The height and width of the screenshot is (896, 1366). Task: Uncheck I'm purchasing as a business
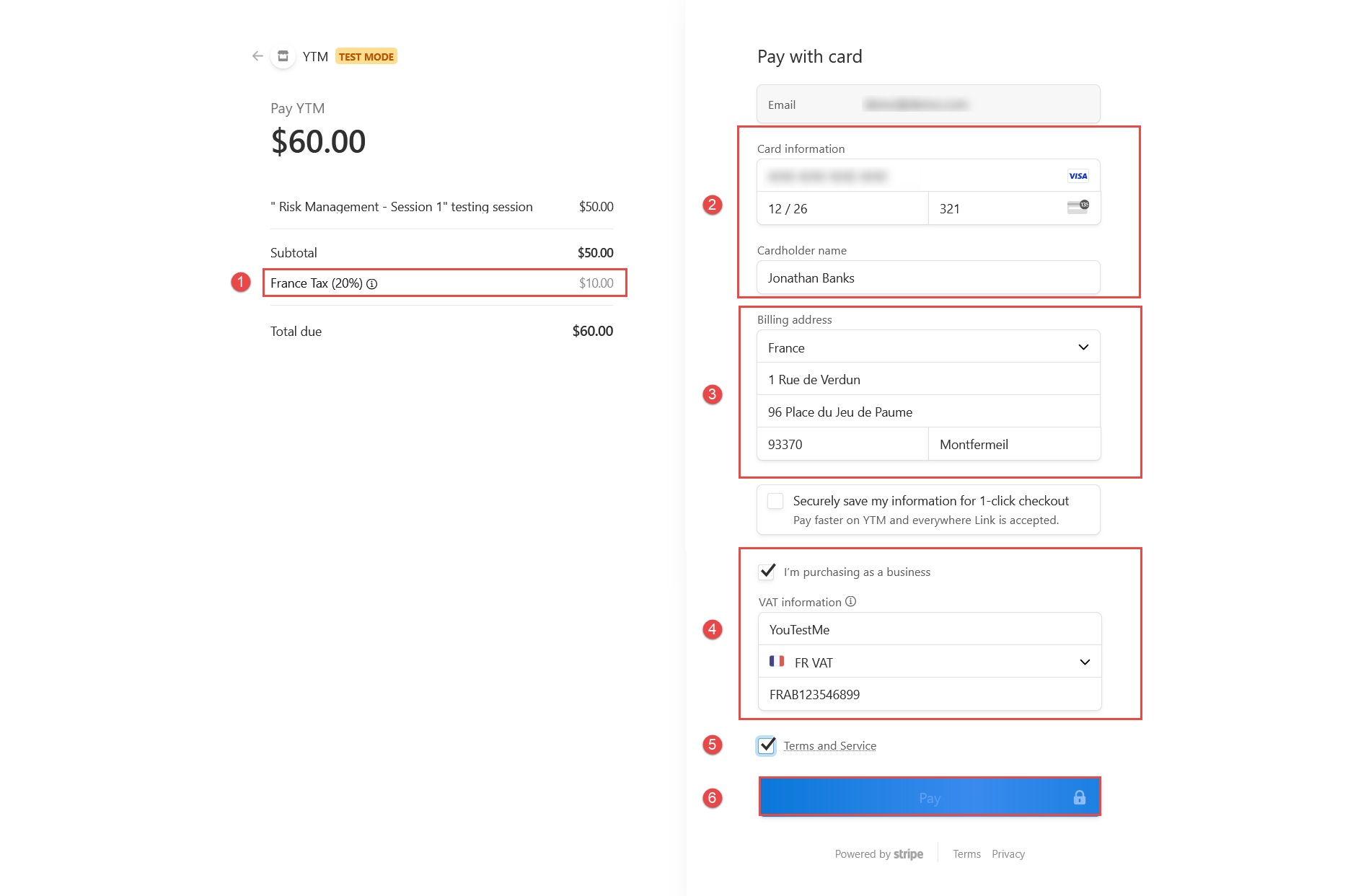click(x=767, y=572)
